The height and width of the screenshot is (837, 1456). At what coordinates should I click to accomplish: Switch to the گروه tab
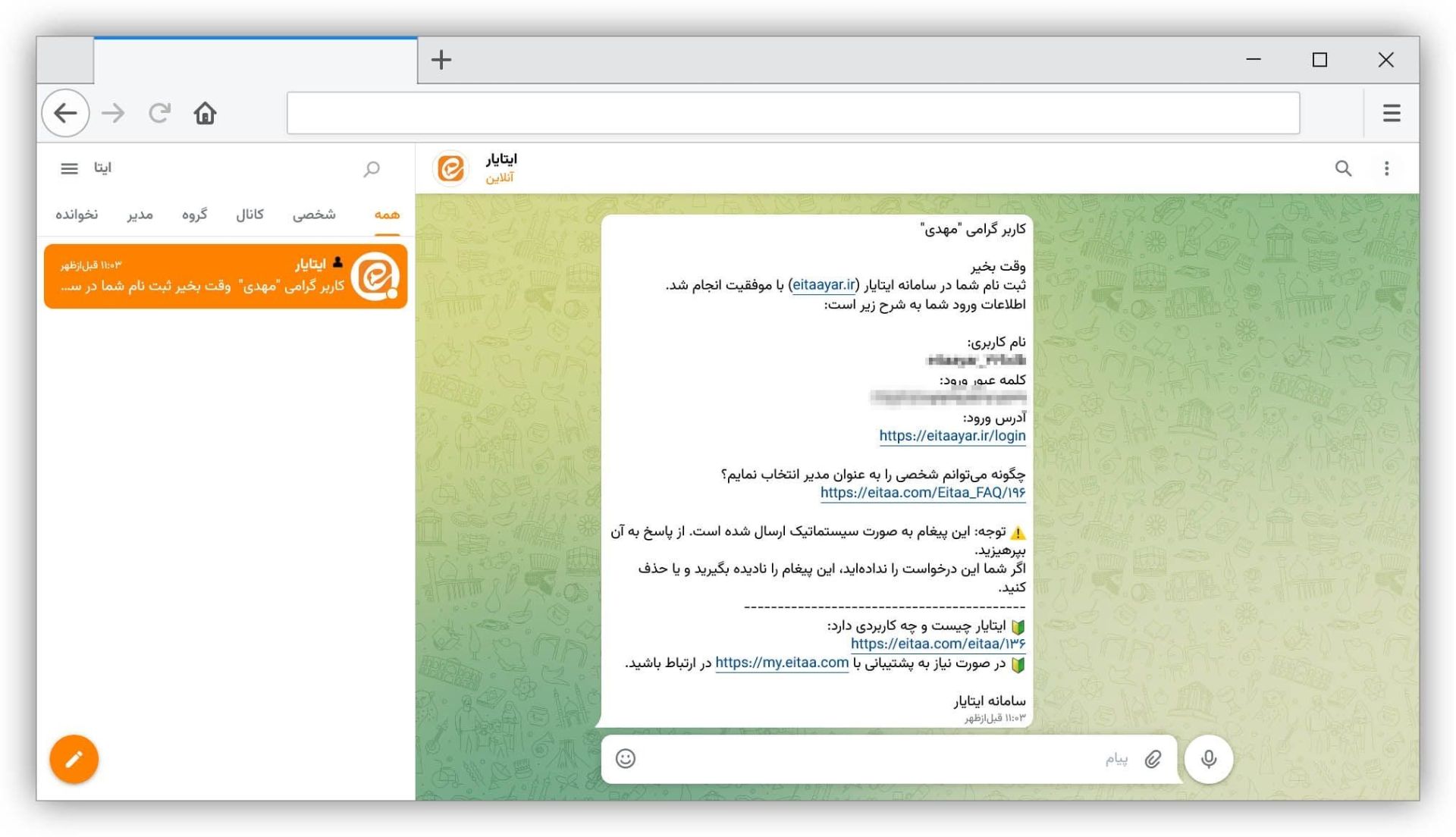point(194,215)
